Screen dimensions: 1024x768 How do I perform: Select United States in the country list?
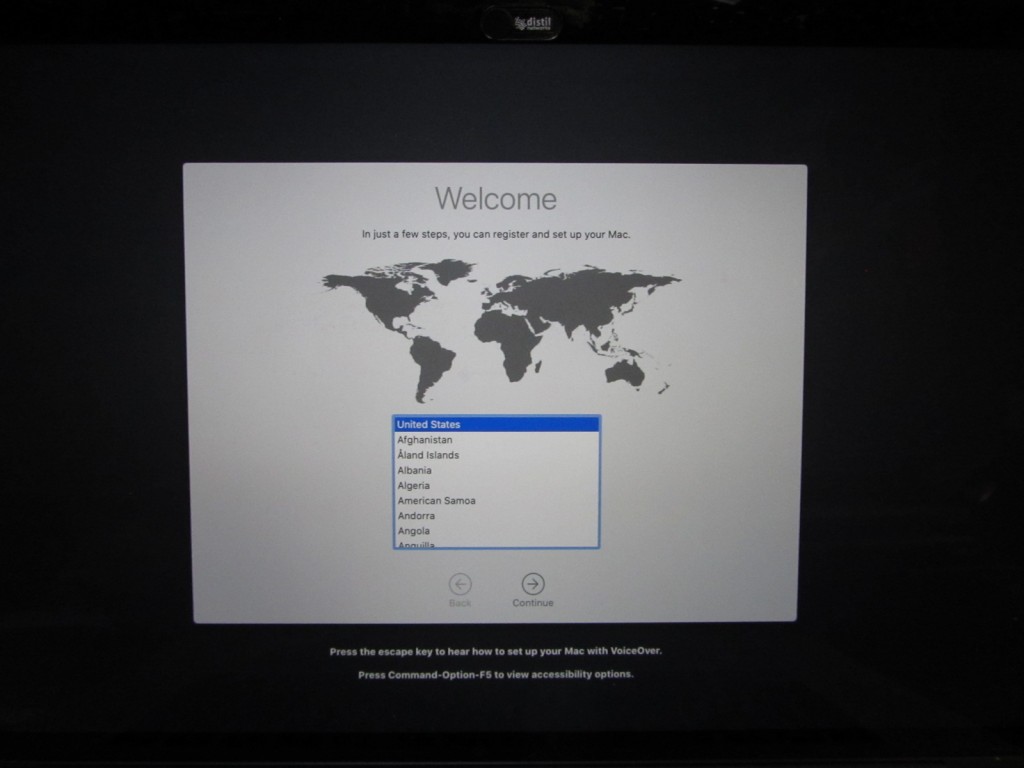(496, 424)
